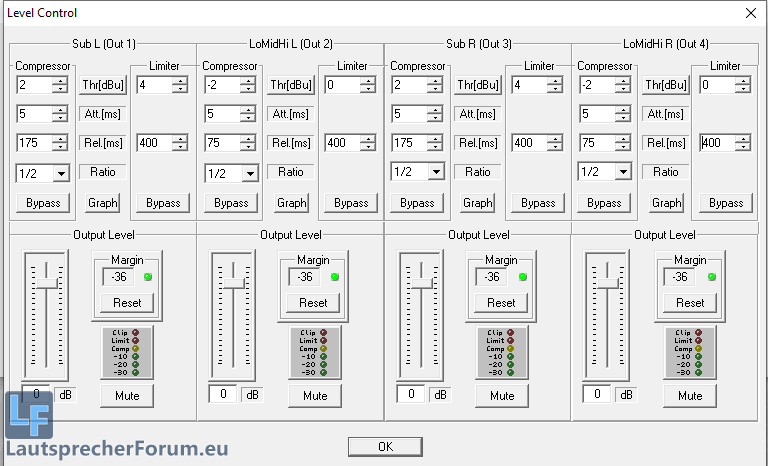Click the Sub L Margin green LED indicator
The image size is (768, 466).
tap(146, 276)
